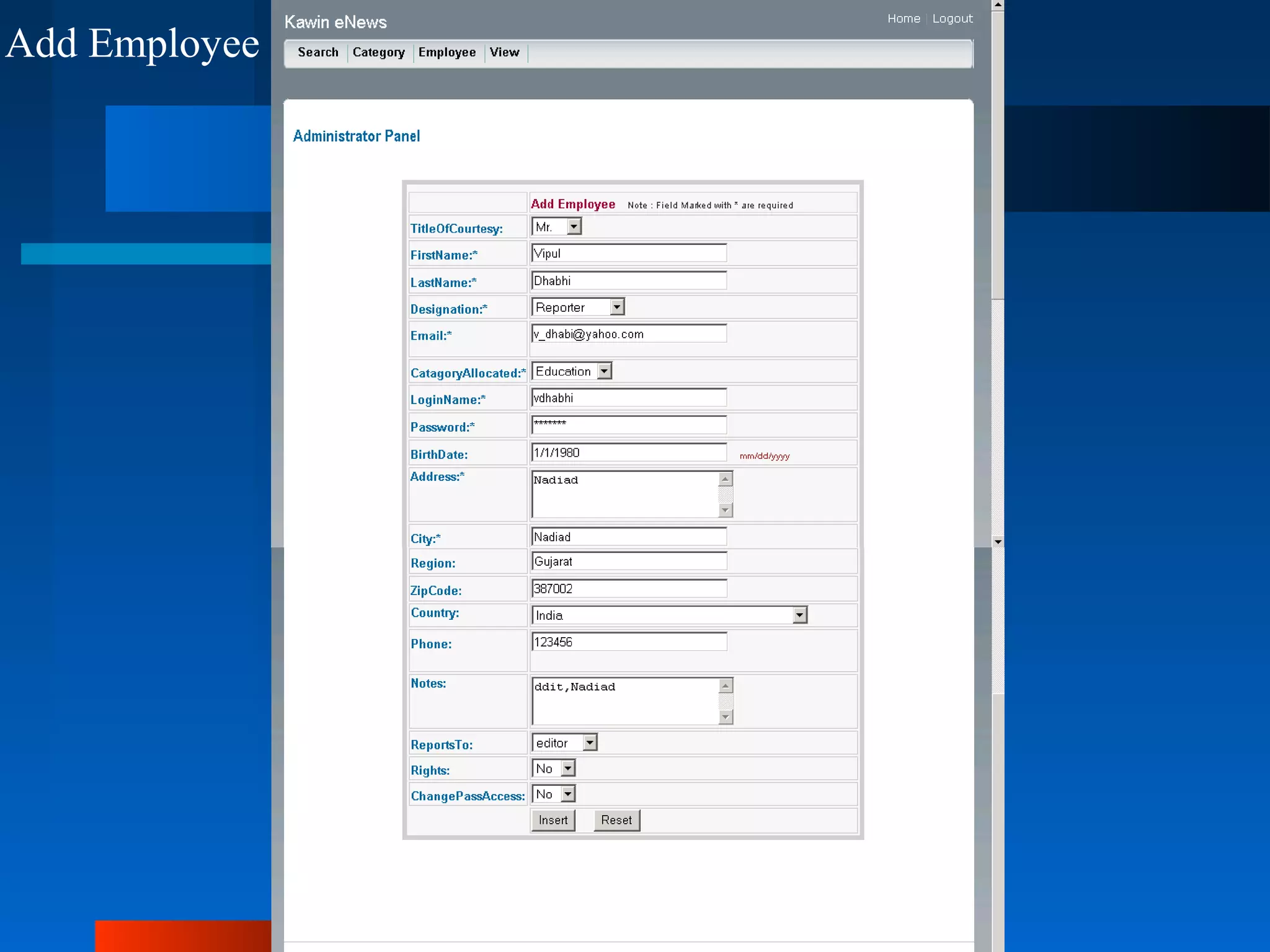Click the BirthDate field with 1/1/1980
1270x952 pixels.
coord(629,452)
